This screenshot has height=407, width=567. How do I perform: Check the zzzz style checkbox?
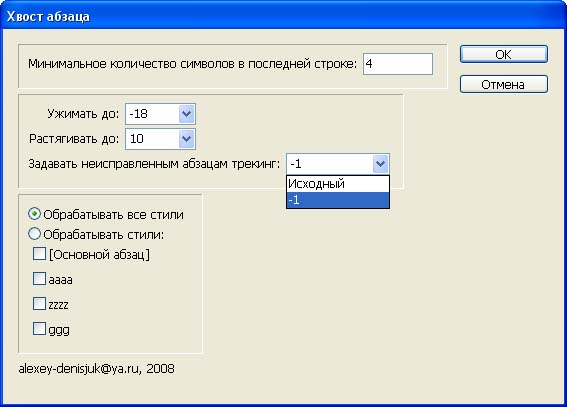39,304
